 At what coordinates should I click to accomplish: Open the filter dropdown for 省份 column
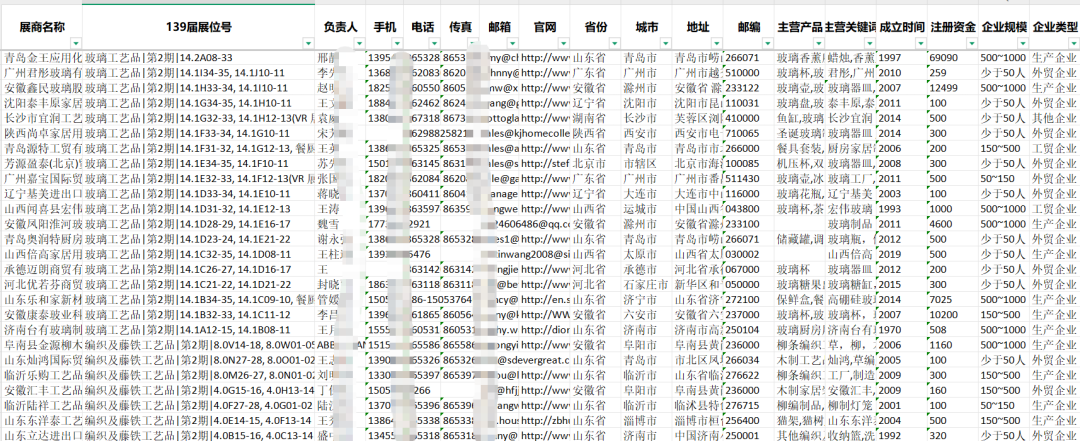614,43
